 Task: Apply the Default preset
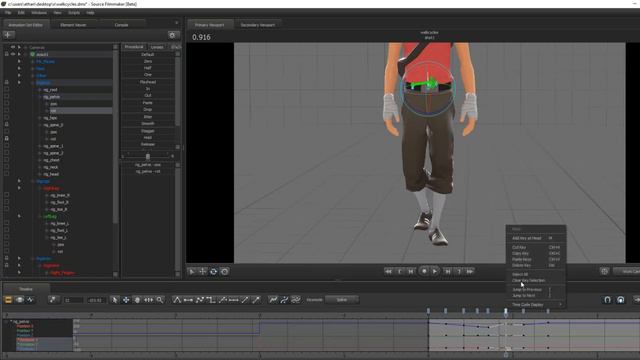[x=148, y=54]
